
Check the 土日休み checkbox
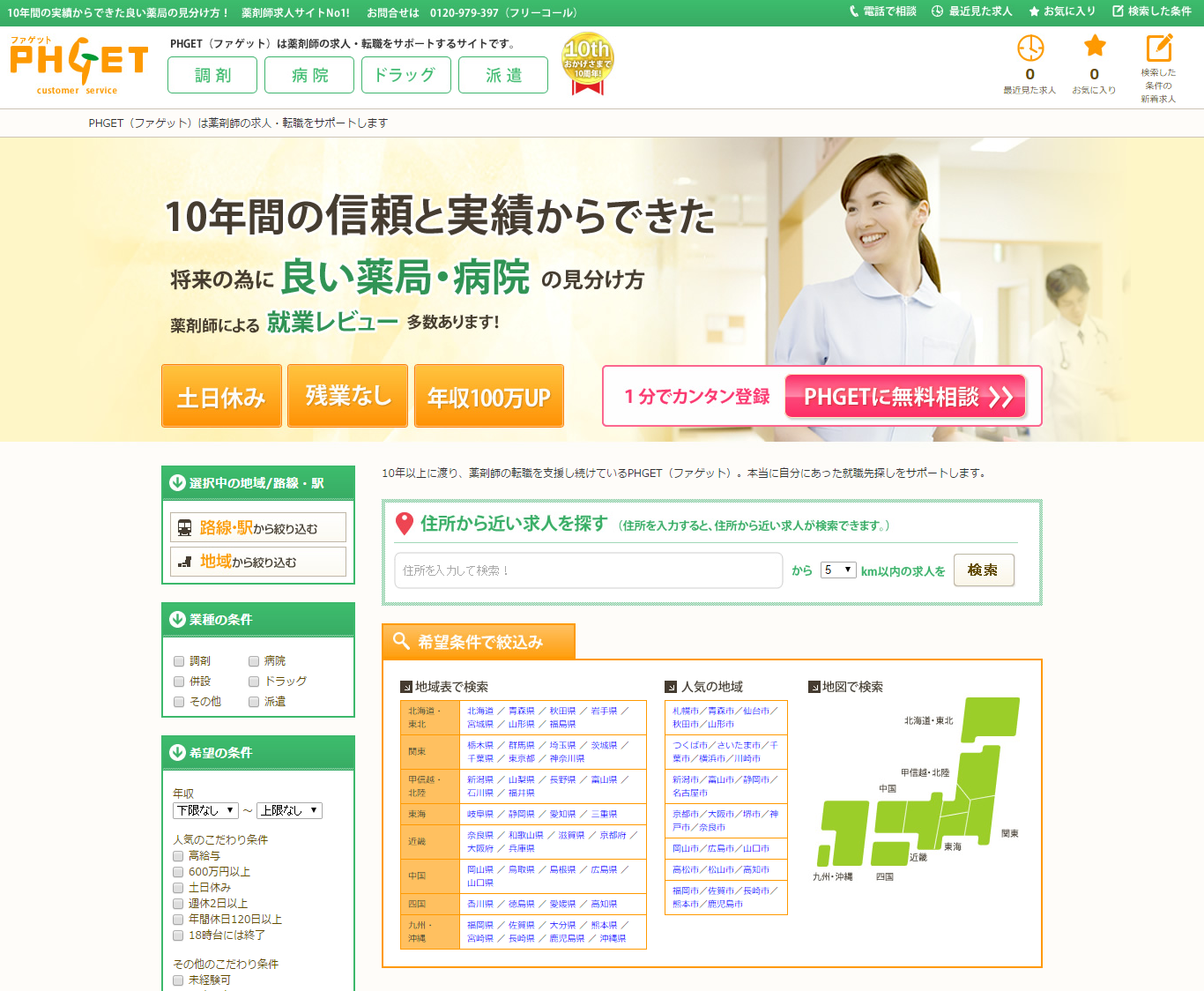coord(179,888)
